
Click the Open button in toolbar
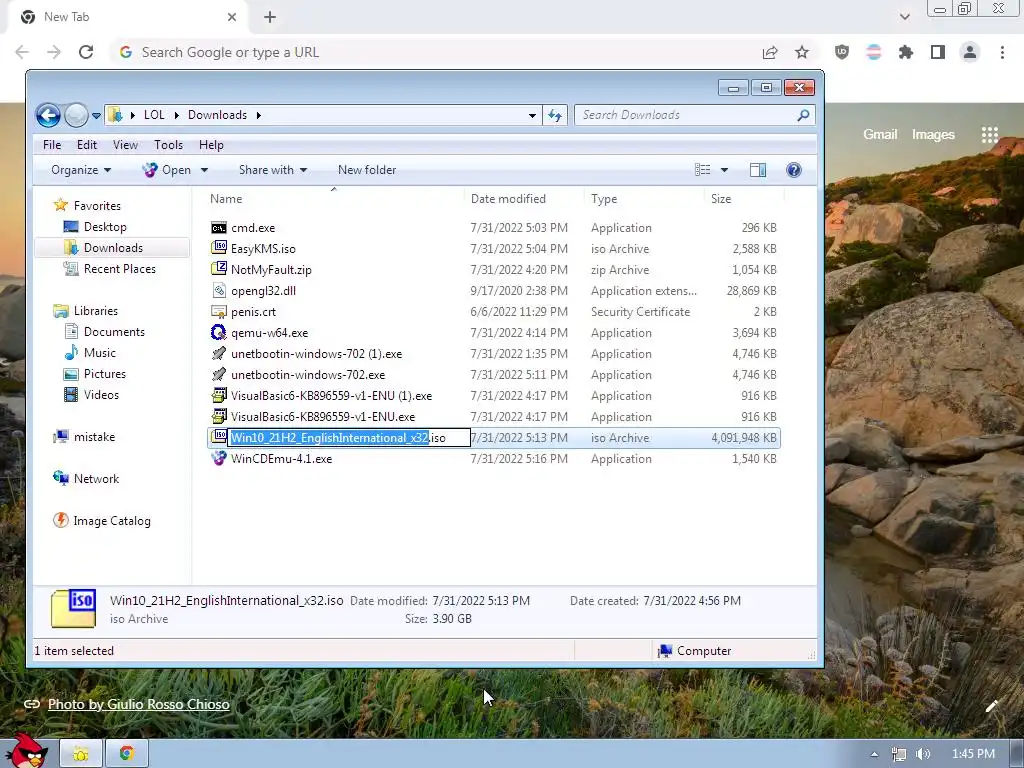pos(167,170)
